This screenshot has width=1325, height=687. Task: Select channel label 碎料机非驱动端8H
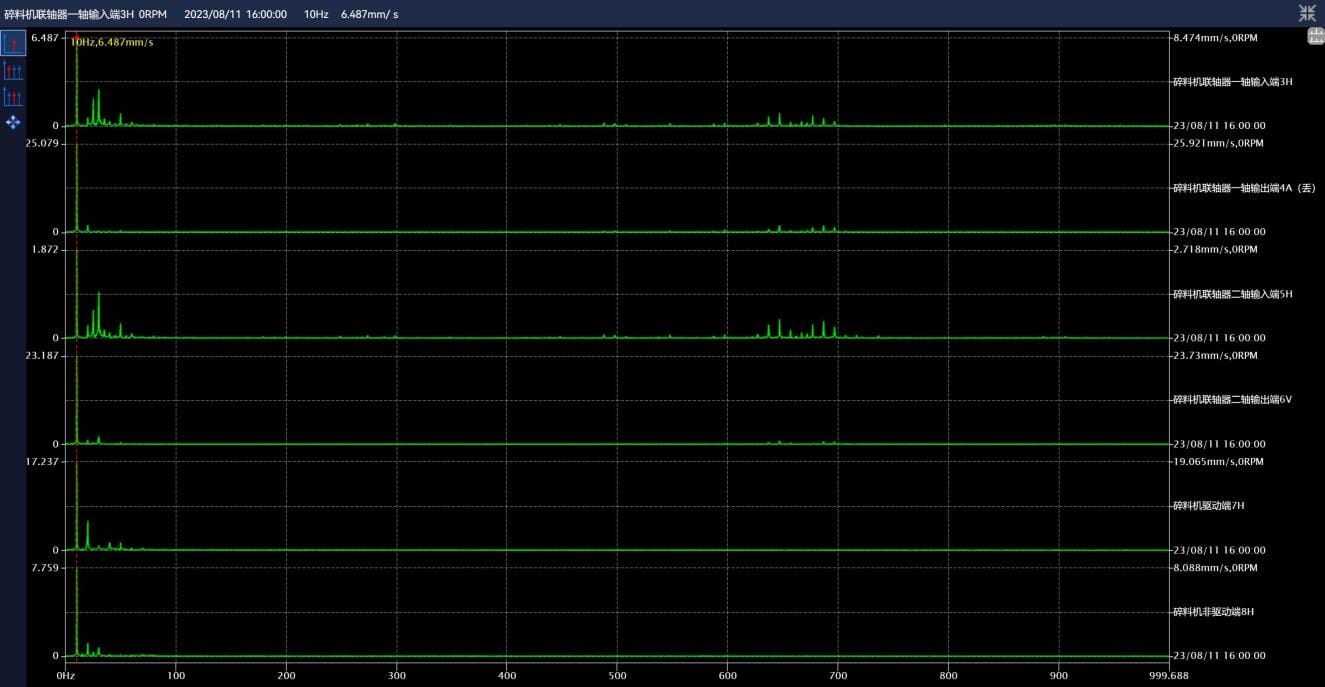[1213, 612]
